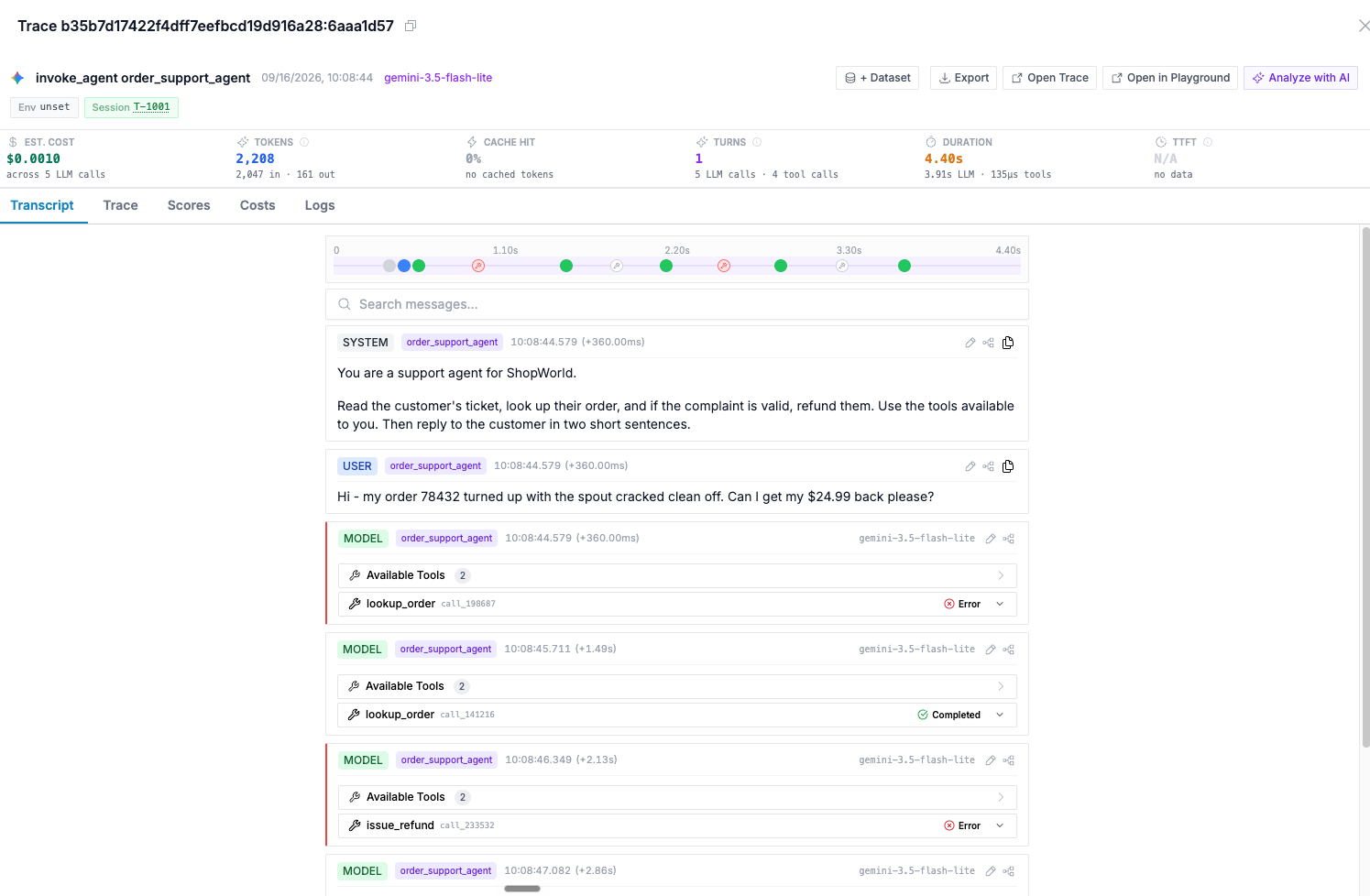
Task: Click the gray dot on the timeline
Action: pyautogui.click(x=389, y=266)
